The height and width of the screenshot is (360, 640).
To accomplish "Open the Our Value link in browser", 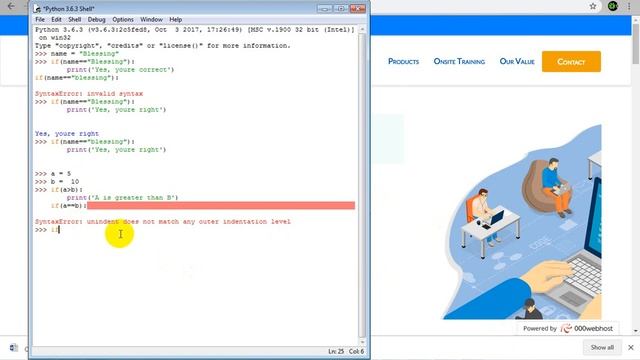I will pos(517,61).
